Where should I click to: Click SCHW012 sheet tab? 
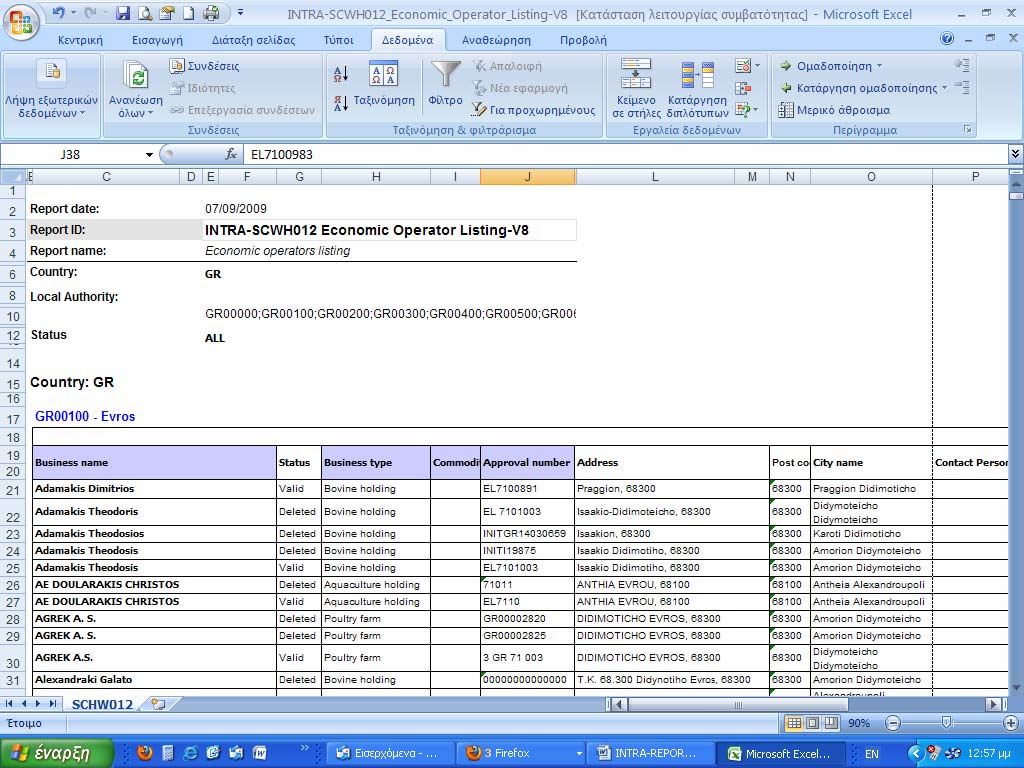pos(103,705)
